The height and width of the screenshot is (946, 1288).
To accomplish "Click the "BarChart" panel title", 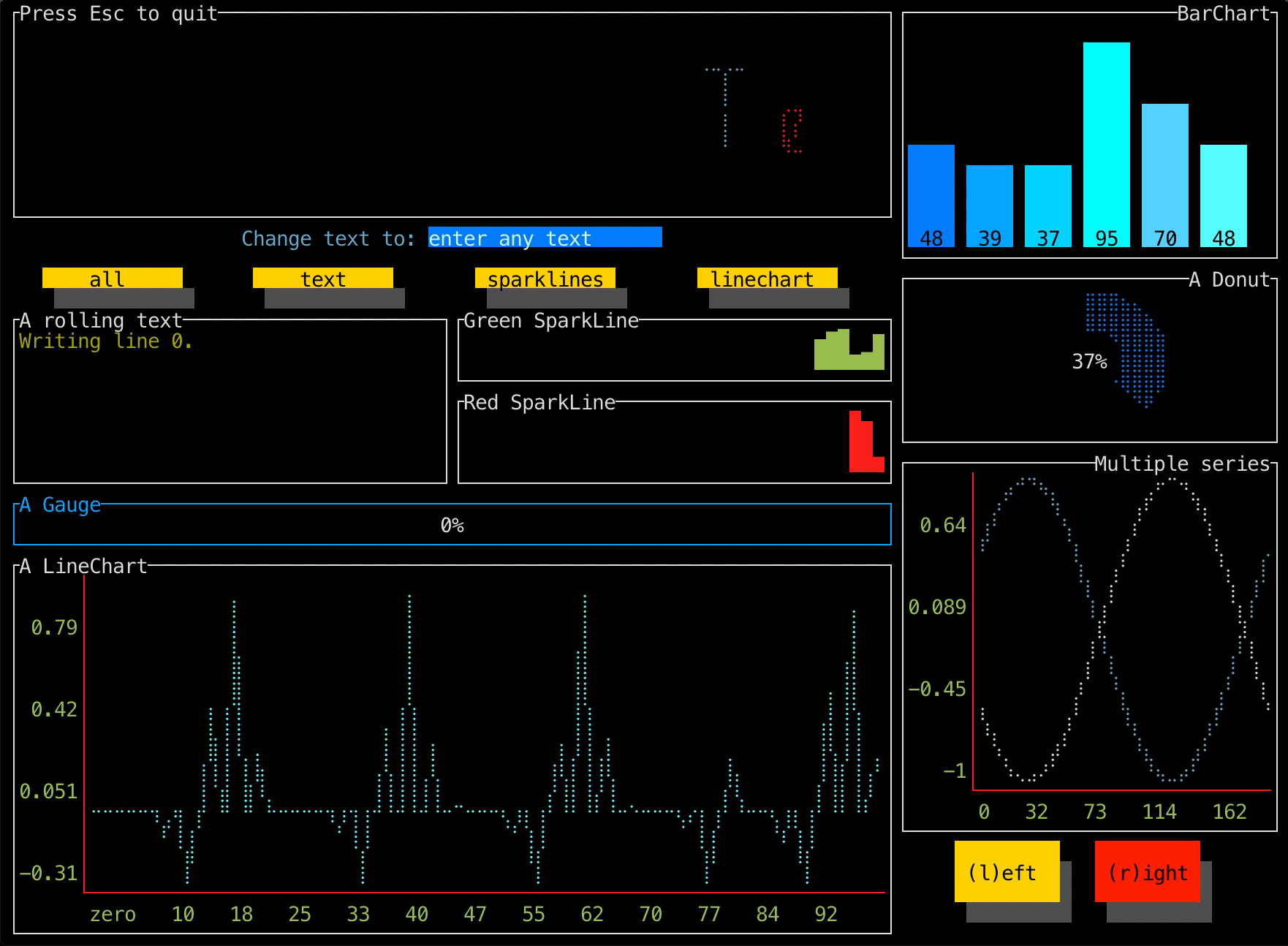I will pos(1224,13).
